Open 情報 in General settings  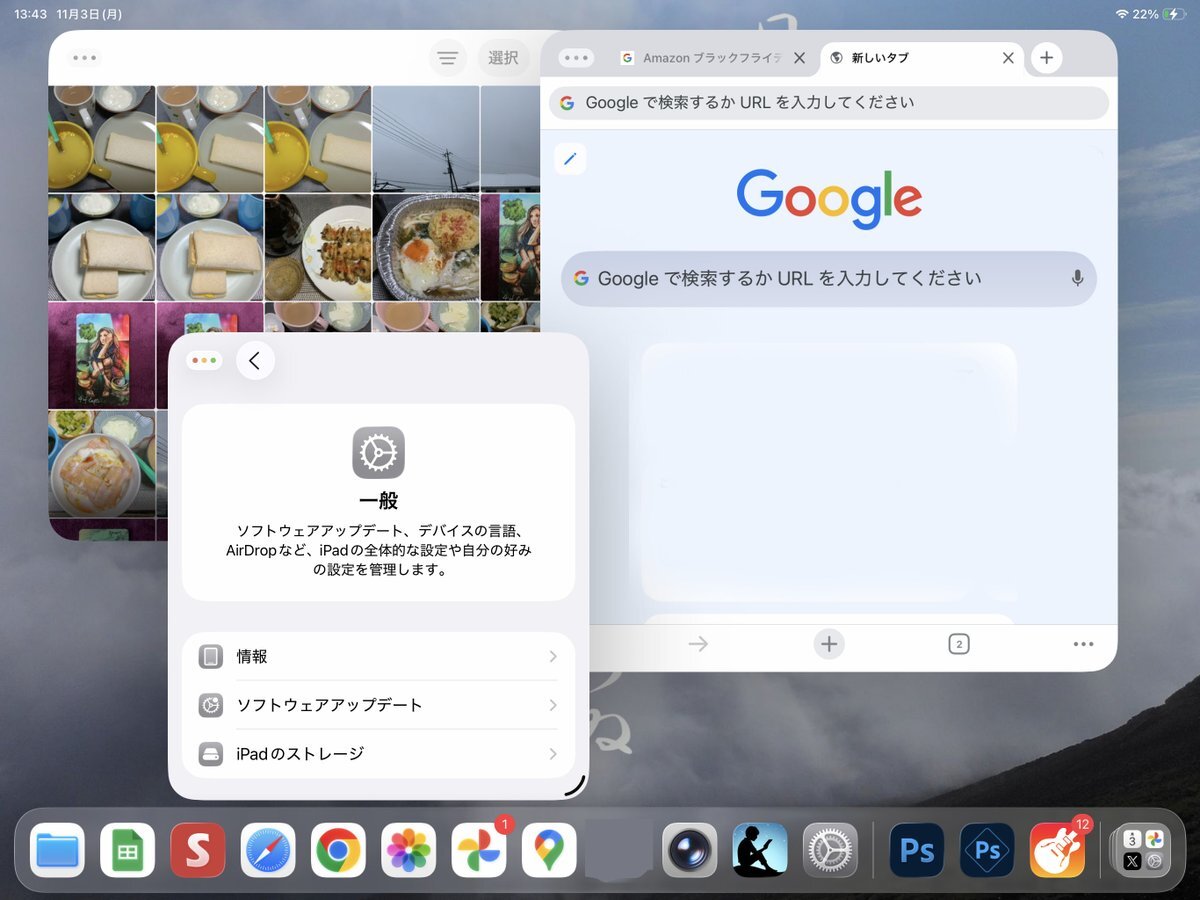[x=378, y=657]
